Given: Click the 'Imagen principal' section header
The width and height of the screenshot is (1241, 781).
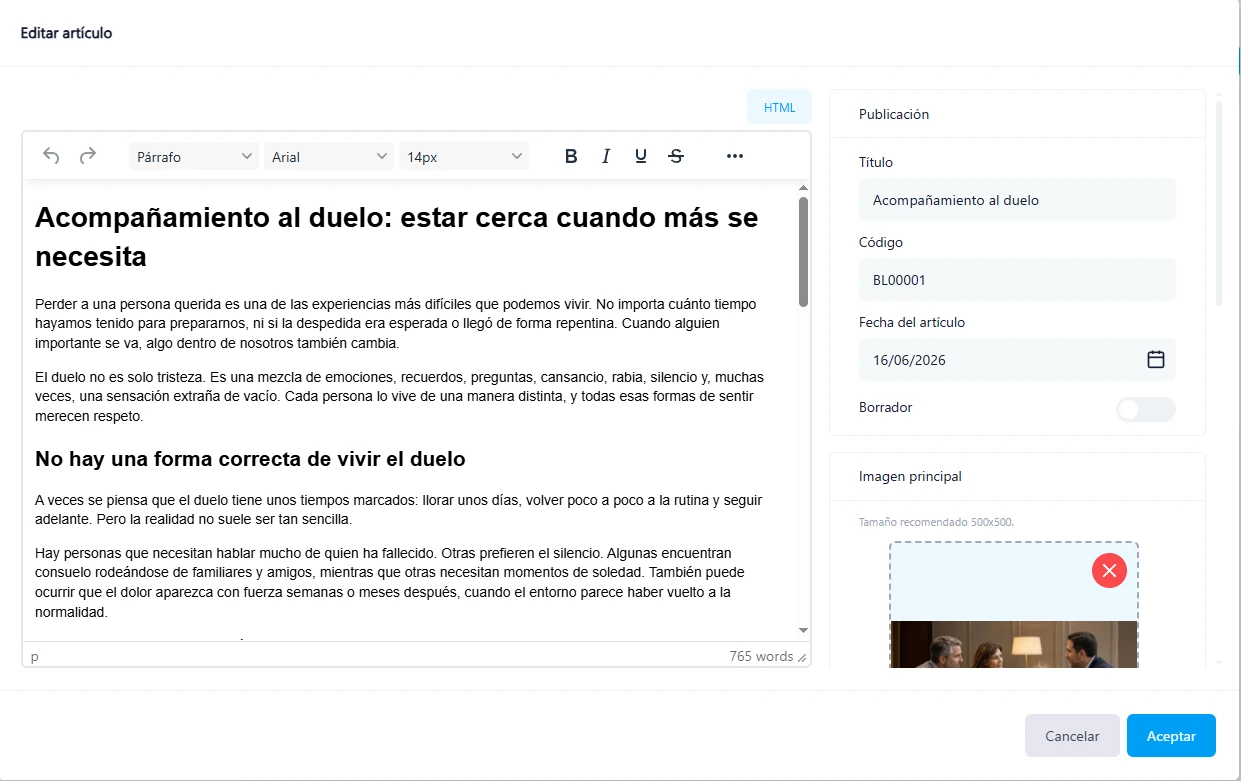Looking at the screenshot, I should pos(910,476).
